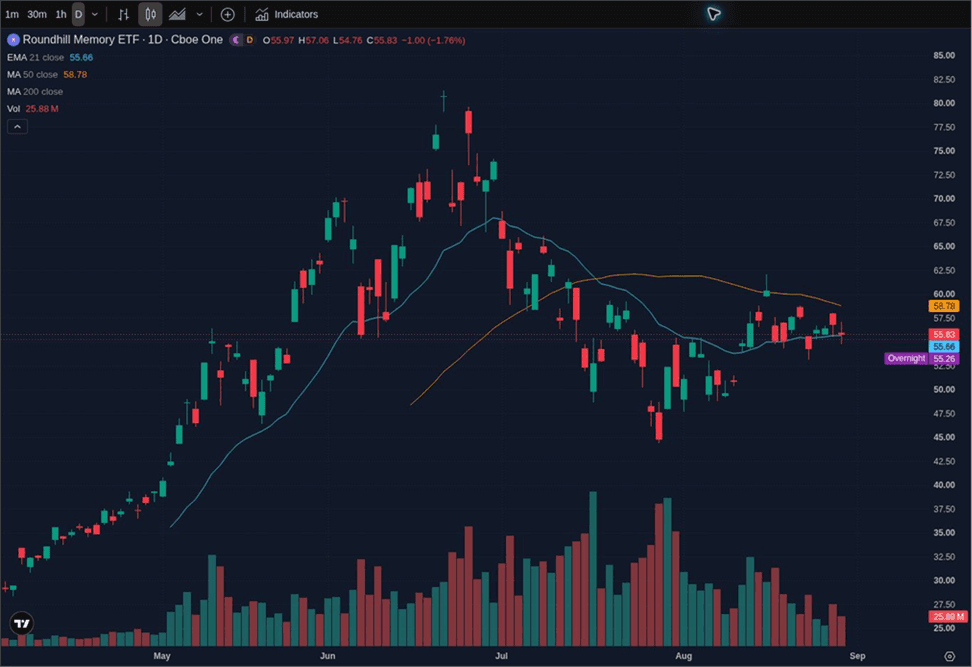Viewport: 972px width, 667px height.
Task: Open the timeframe dropdown arrow
Action: point(95,14)
